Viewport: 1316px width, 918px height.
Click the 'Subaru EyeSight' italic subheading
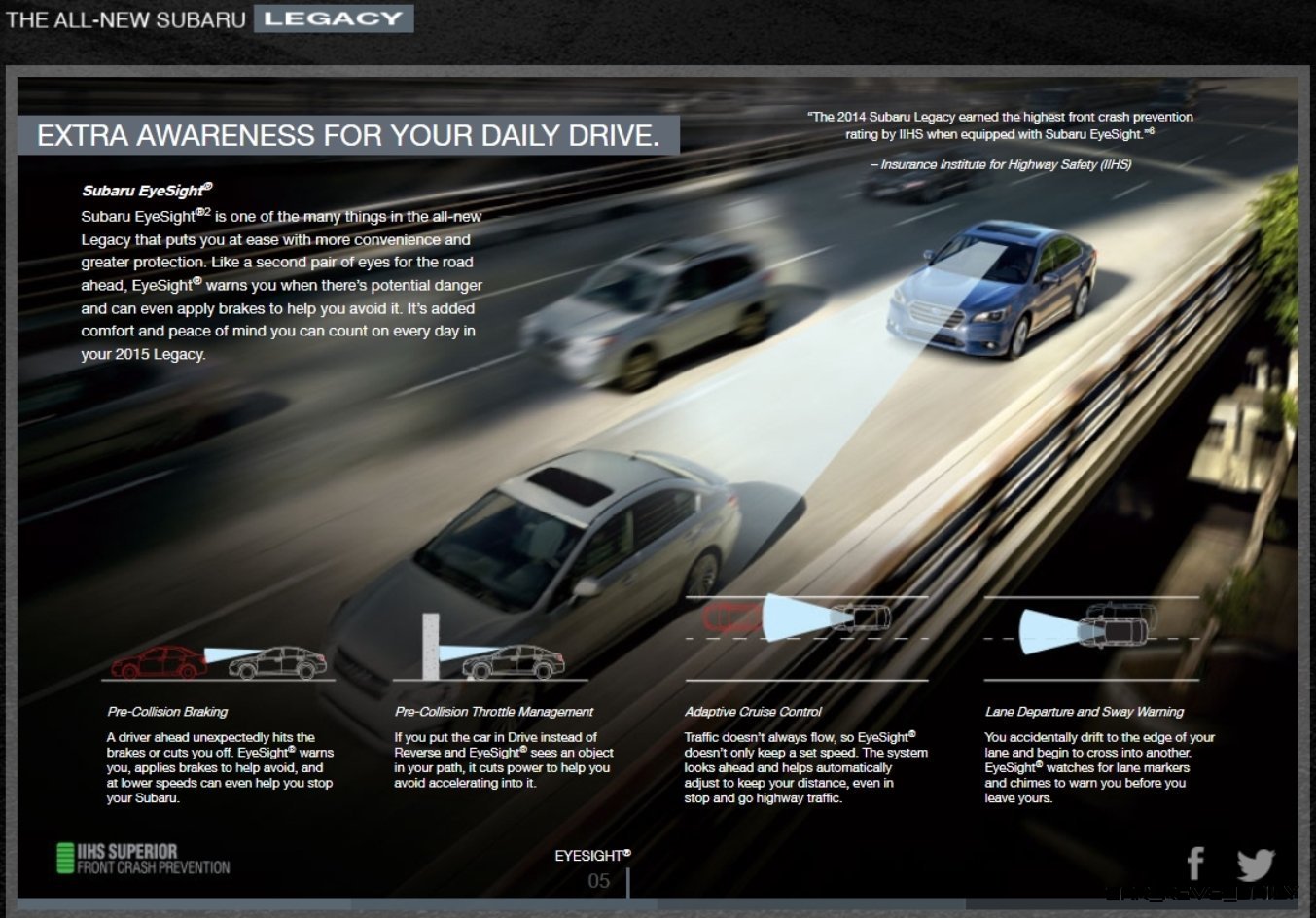click(146, 191)
